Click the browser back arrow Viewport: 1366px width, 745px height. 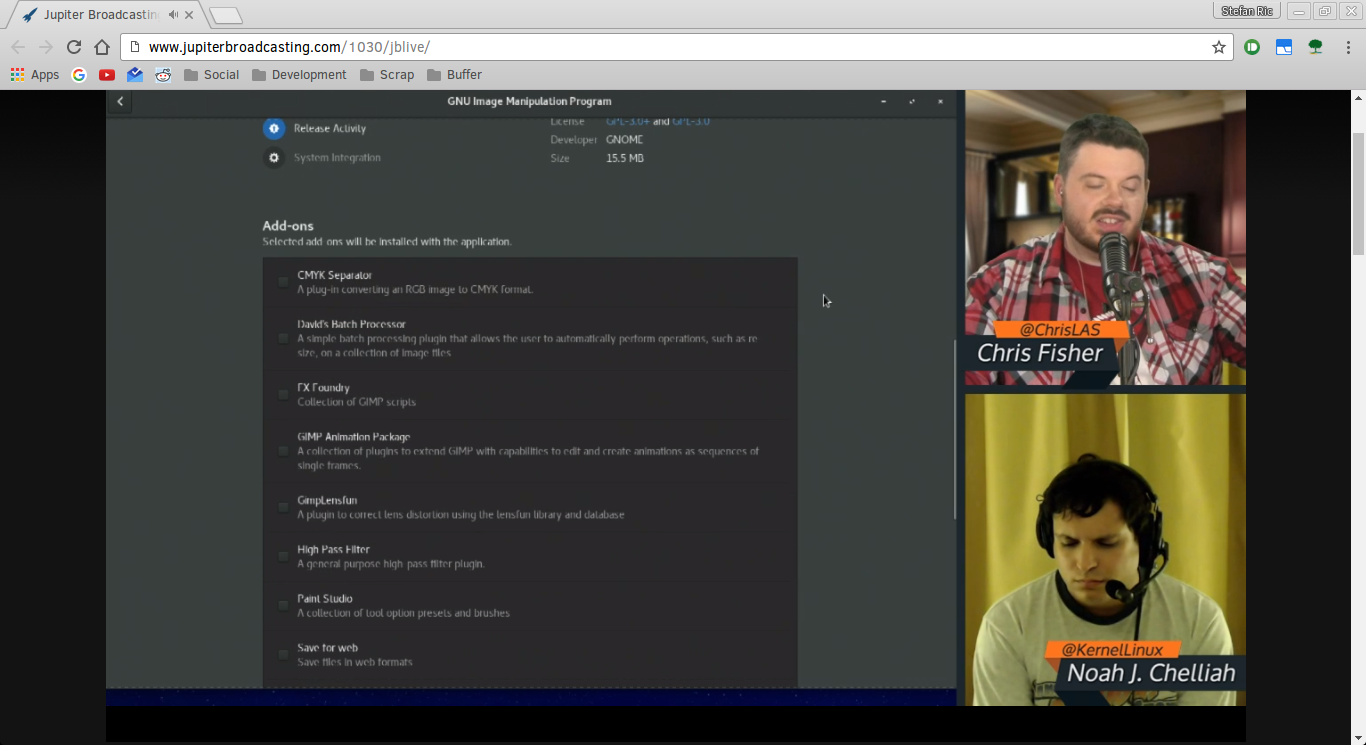click(17, 47)
